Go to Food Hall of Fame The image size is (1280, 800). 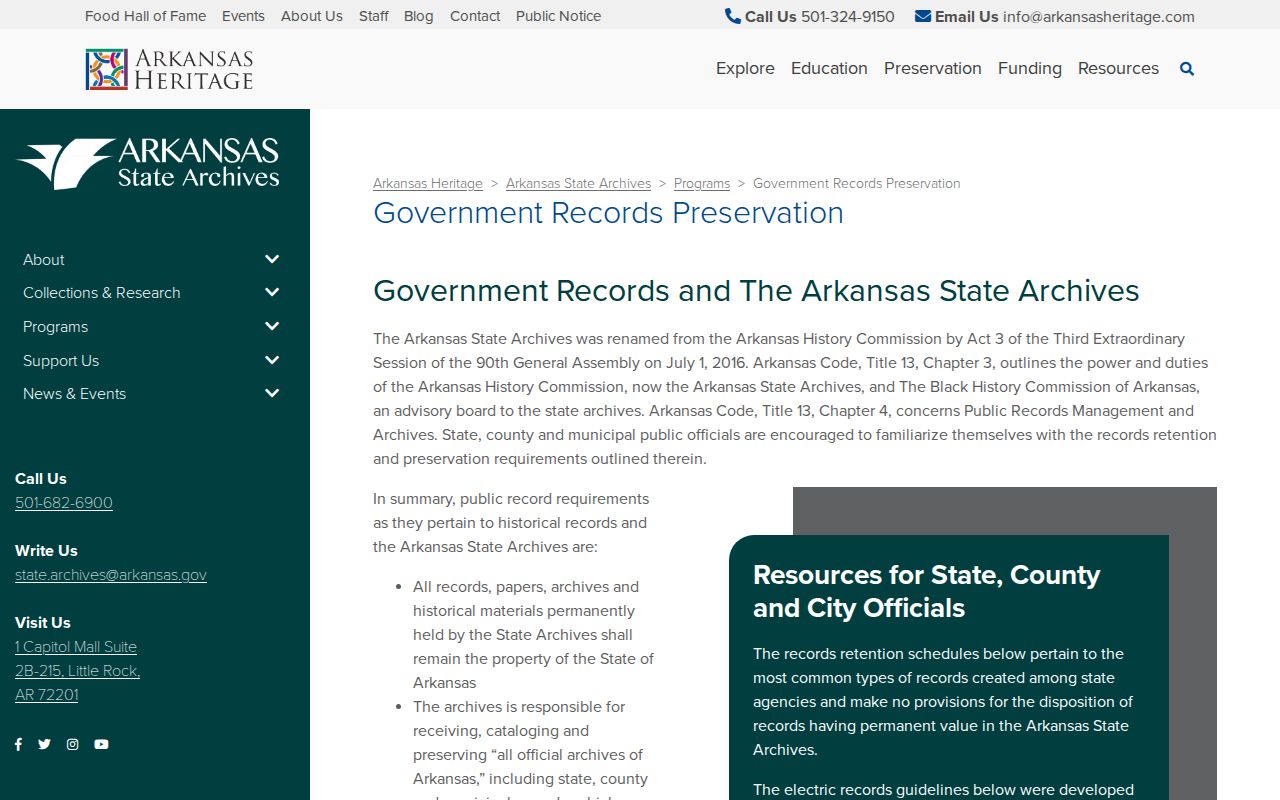(146, 16)
